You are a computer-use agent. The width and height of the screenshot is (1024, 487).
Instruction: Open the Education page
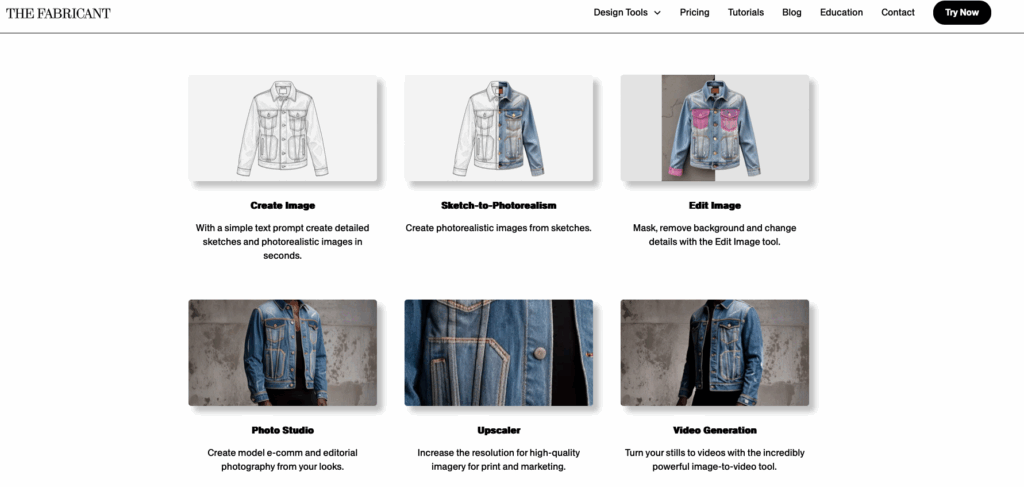(841, 12)
